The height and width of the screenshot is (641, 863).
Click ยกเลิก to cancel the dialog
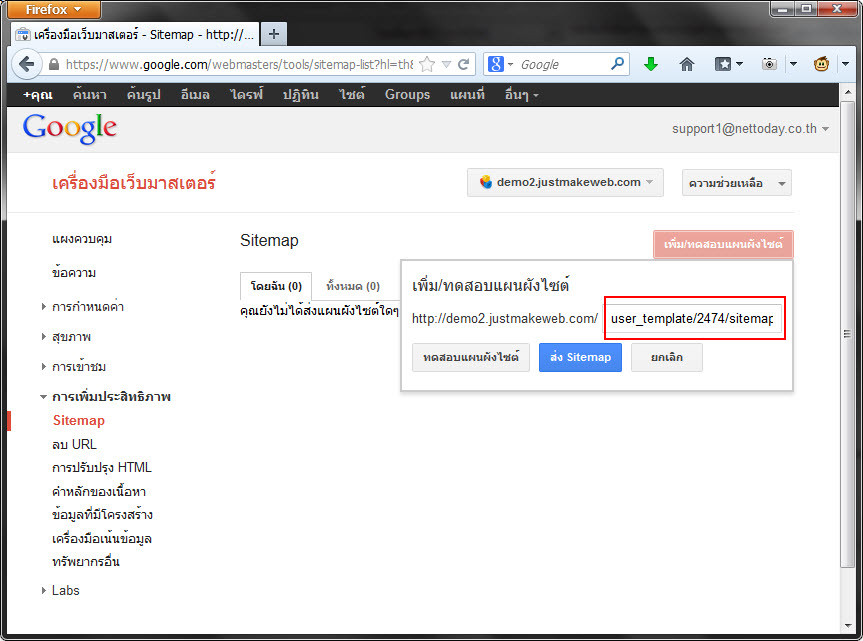tap(667, 358)
